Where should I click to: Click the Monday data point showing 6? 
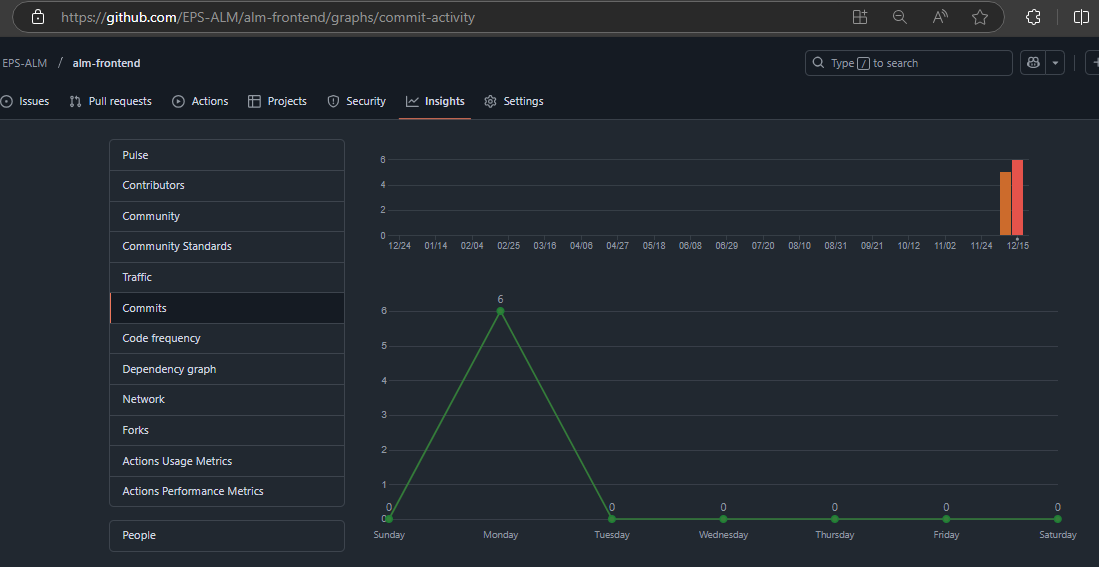coord(500,311)
